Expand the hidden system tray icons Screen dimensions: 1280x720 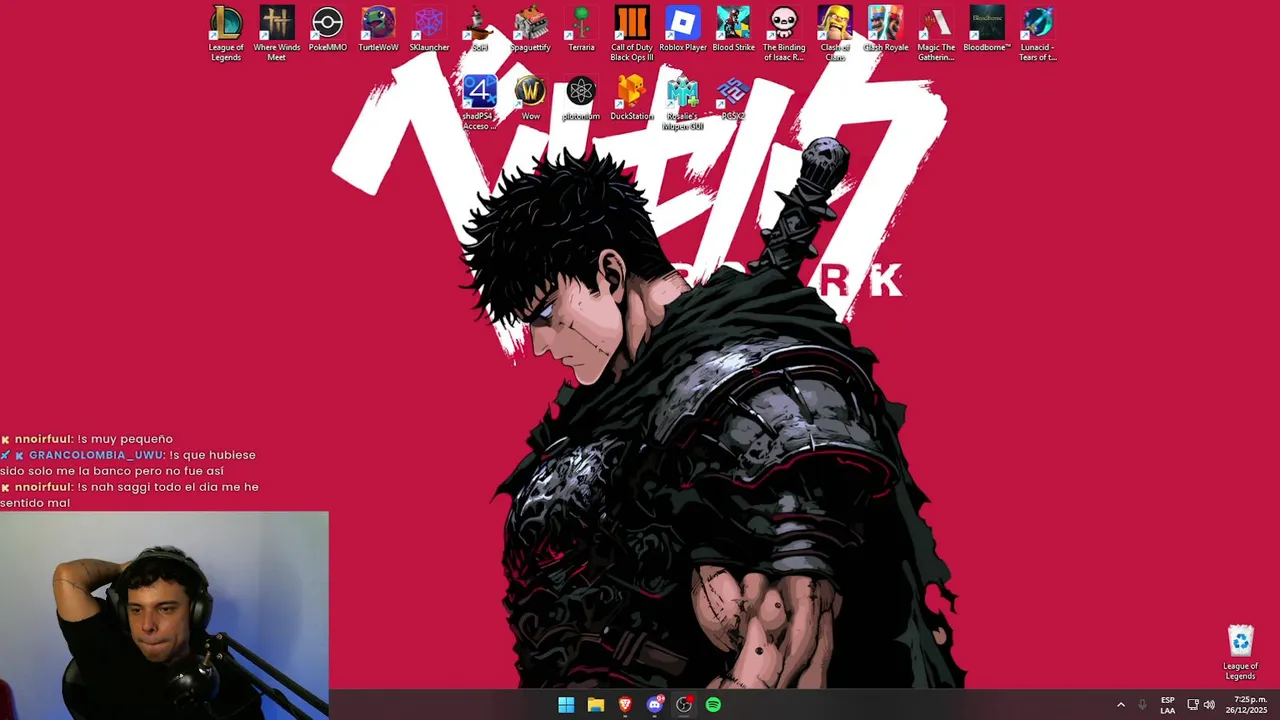click(1121, 705)
